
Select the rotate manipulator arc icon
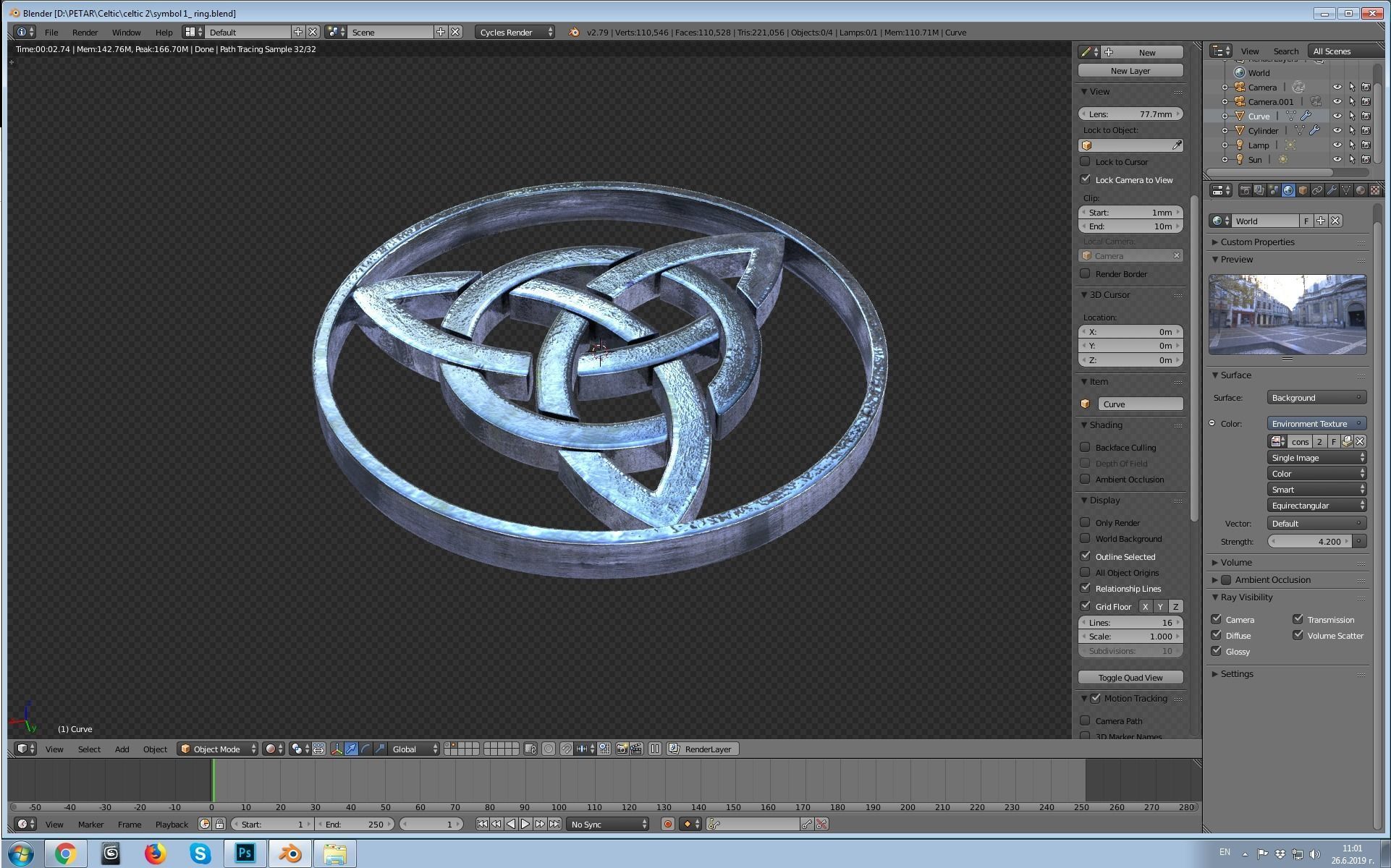pyautogui.click(x=365, y=749)
